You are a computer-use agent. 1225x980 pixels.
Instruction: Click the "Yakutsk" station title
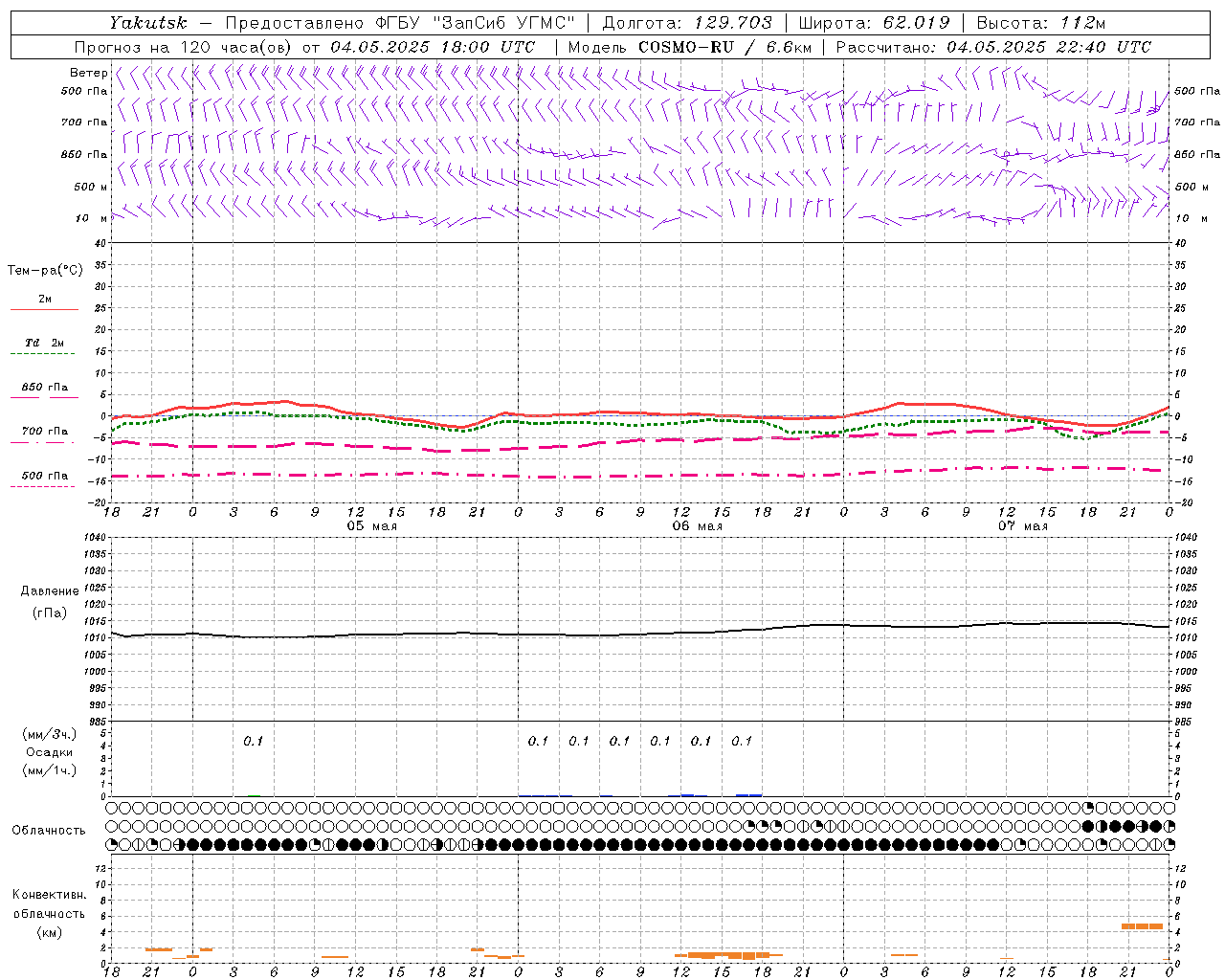click(x=147, y=23)
